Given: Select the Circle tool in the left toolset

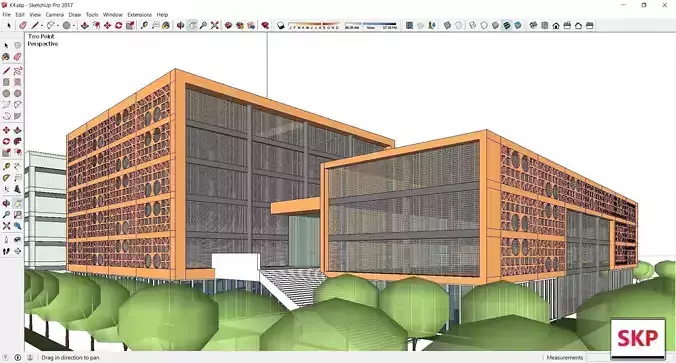Looking at the screenshot, I should point(6,93).
